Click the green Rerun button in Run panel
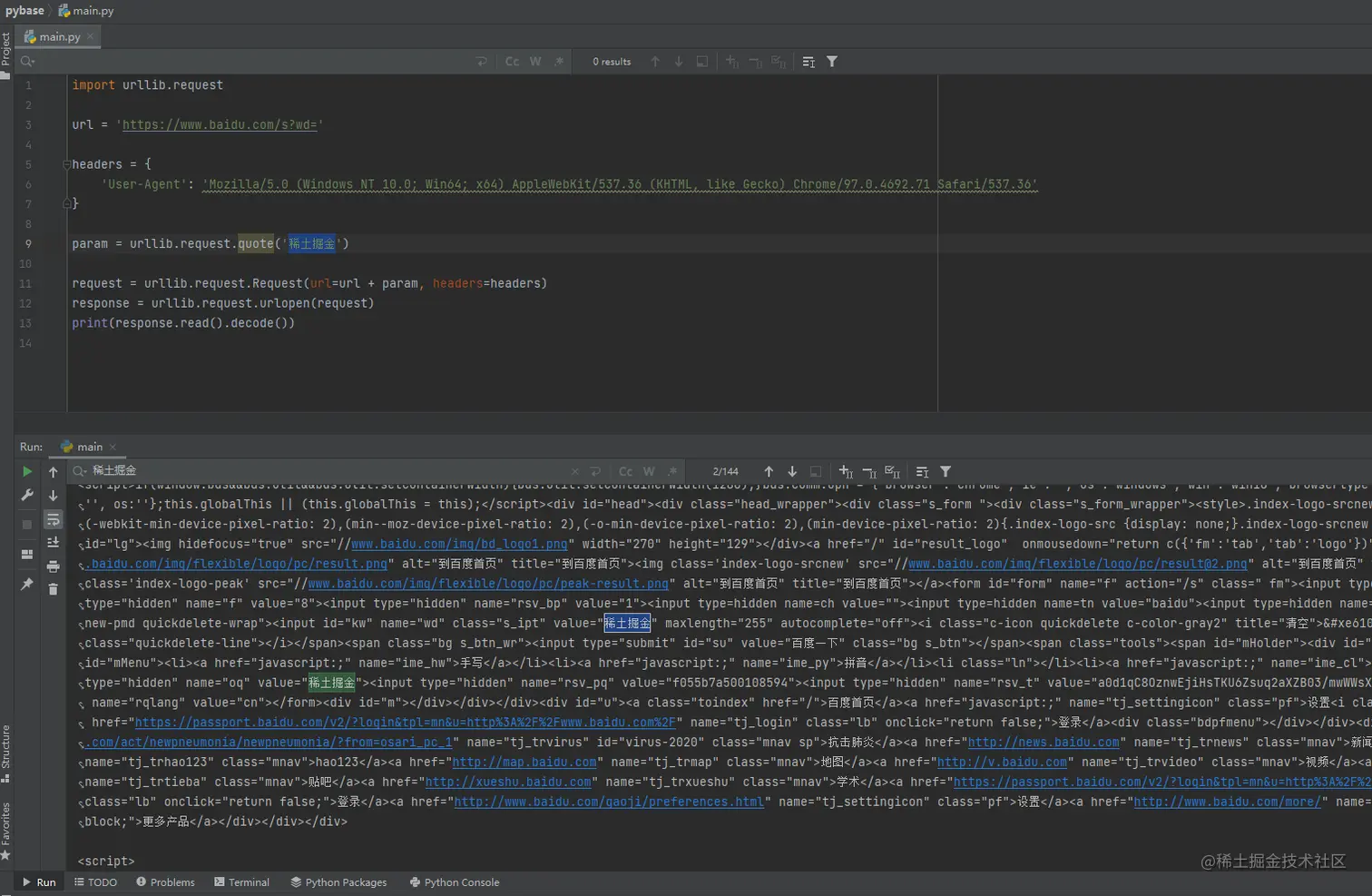Image resolution: width=1372 pixels, height=896 pixels. (27, 471)
